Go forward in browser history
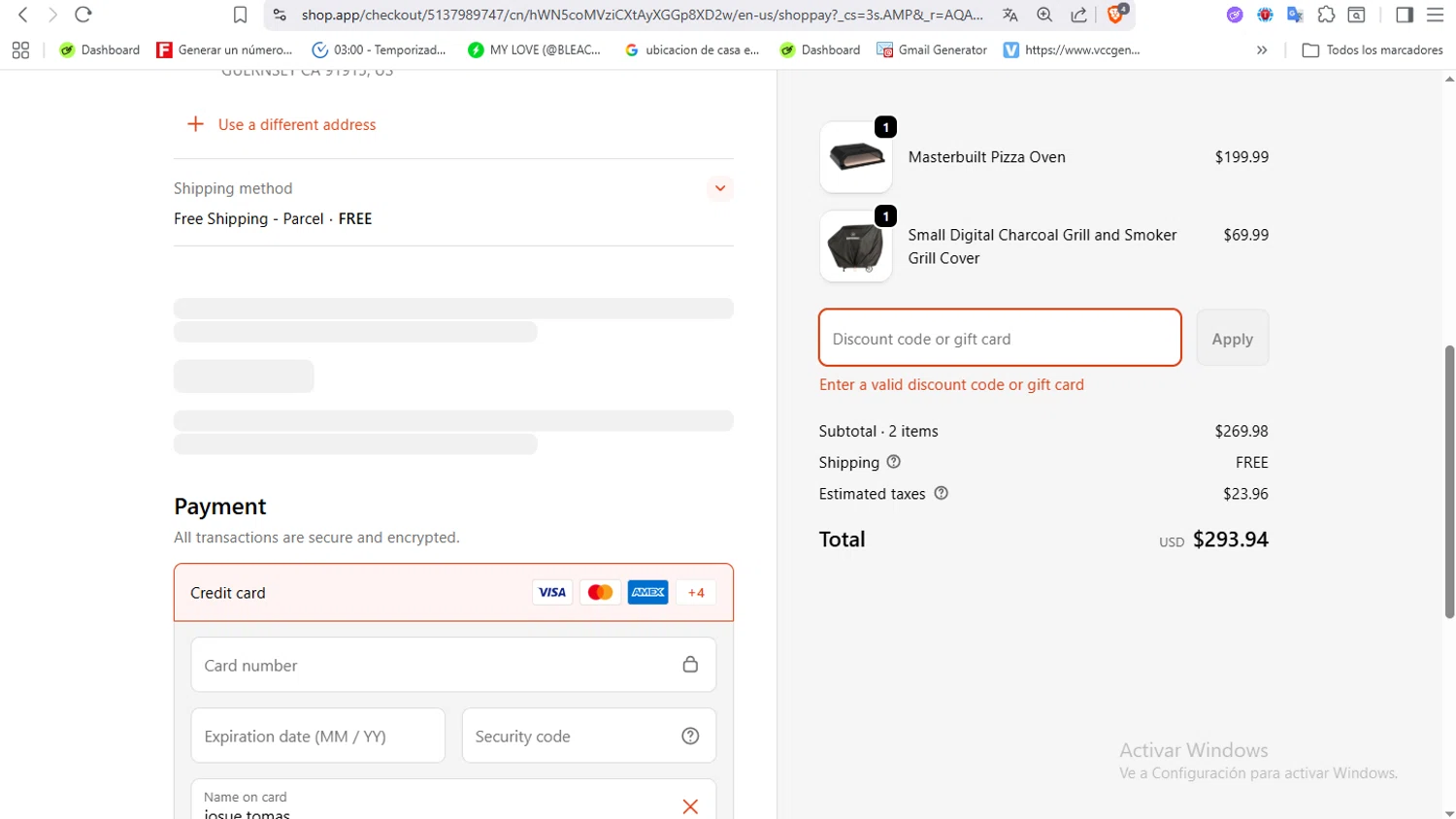 [52, 15]
